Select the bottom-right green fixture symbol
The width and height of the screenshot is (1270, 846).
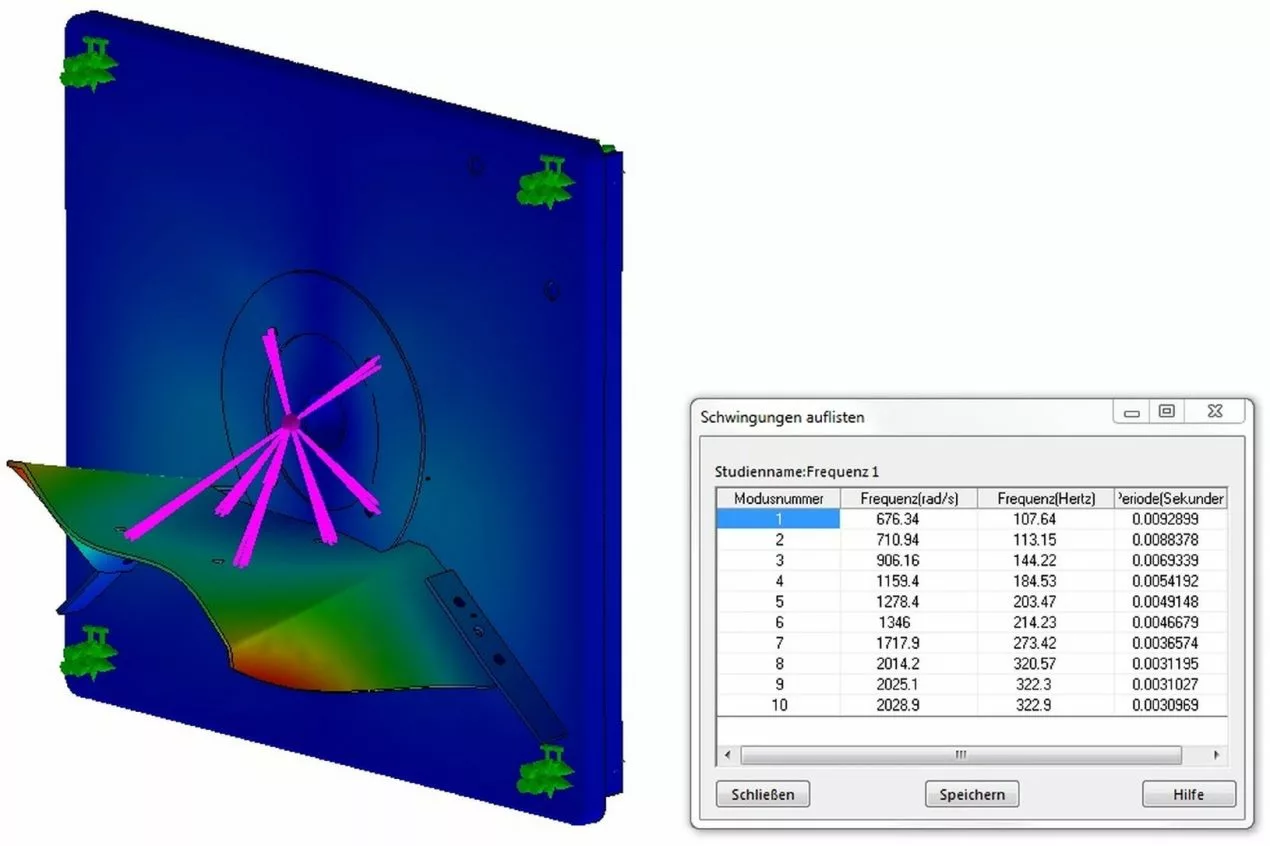pyautogui.click(x=546, y=771)
